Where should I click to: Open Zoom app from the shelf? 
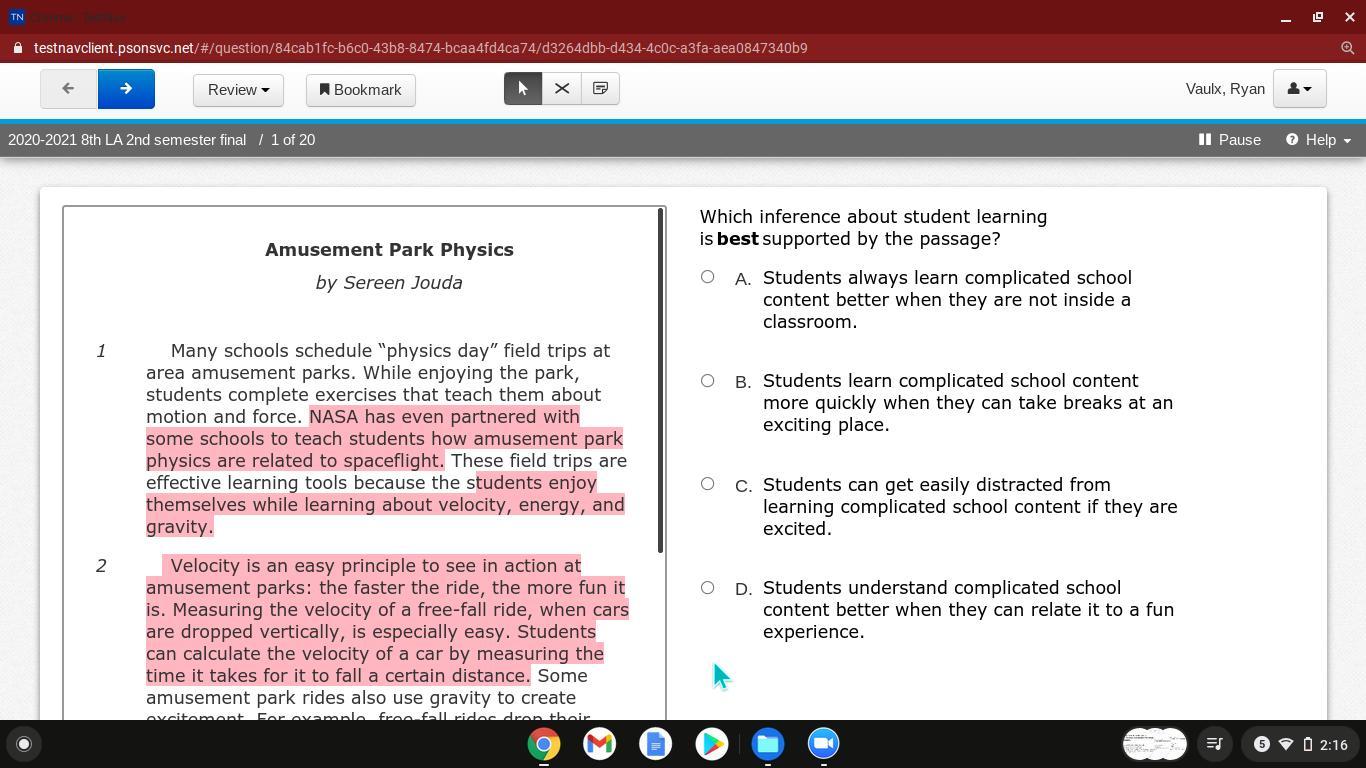[x=823, y=744]
